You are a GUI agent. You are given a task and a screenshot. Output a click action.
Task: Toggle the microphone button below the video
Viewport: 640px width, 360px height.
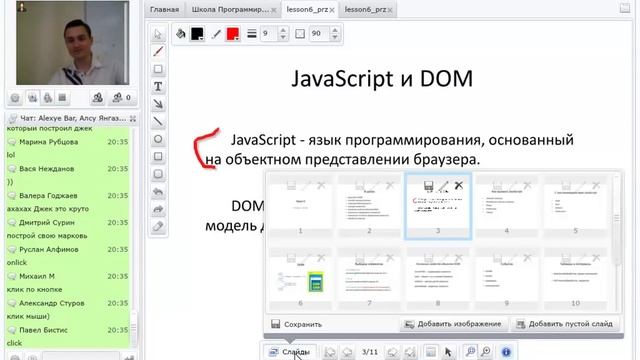click(x=48, y=98)
